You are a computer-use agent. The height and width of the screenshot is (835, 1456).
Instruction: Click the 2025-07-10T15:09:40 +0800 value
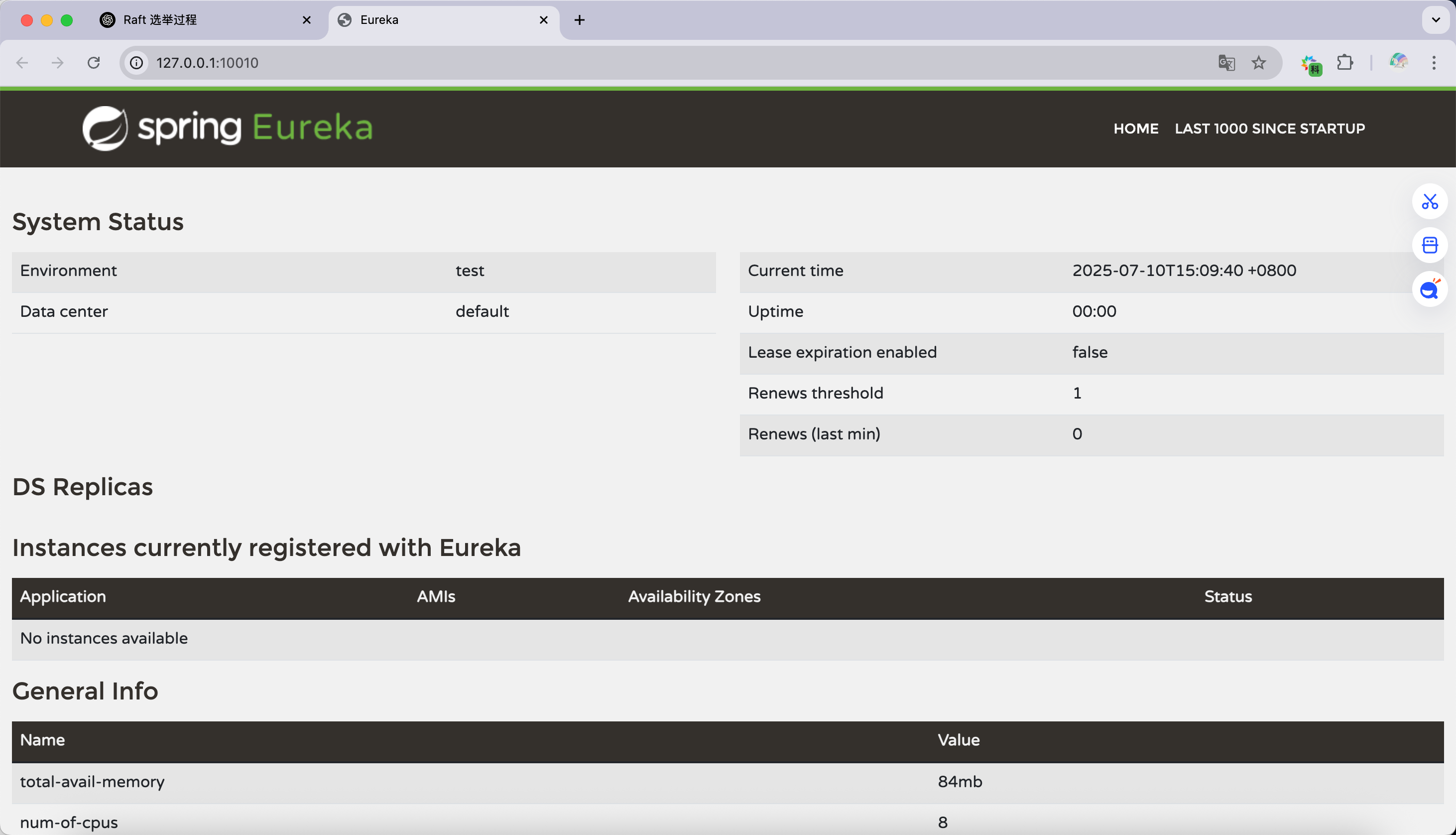pos(1184,271)
